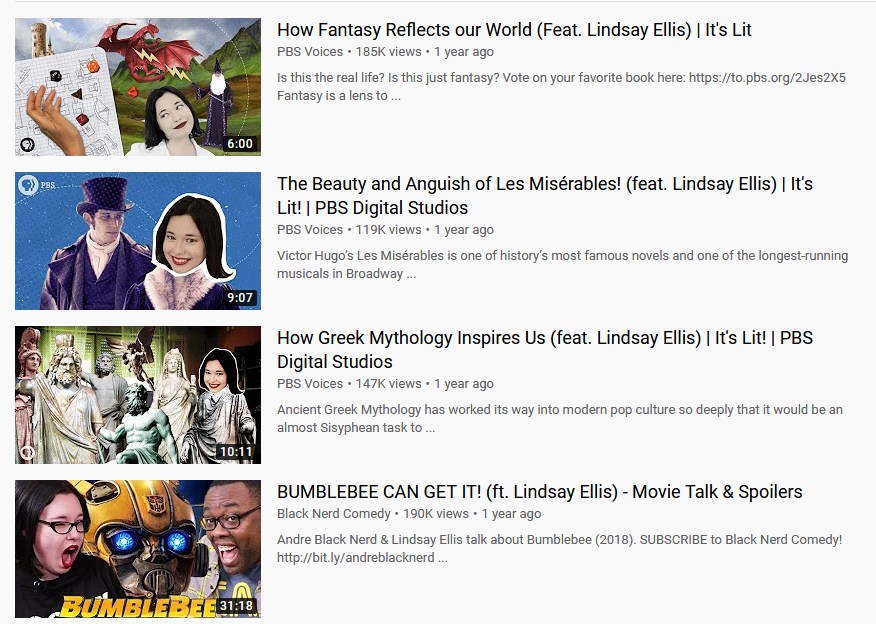Image resolution: width=876 pixels, height=624 pixels.
Task: Open the Bumblebee video thumbnail
Action: (137, 549)
